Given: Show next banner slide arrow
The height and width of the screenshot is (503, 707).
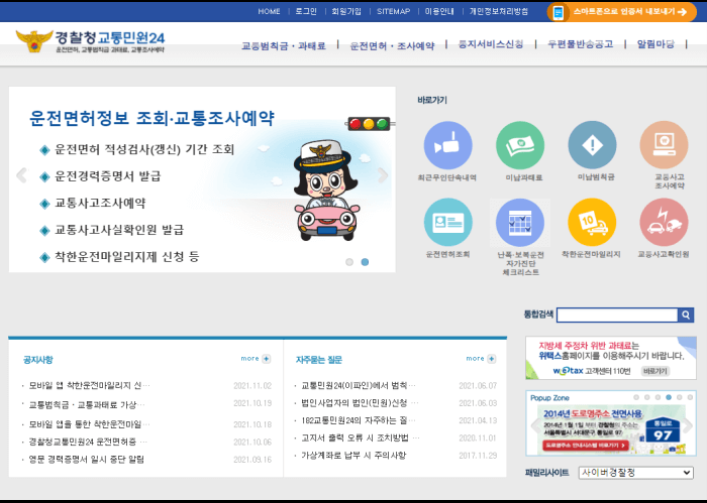Looking at the screenshot, I should (x=382, y=175).
